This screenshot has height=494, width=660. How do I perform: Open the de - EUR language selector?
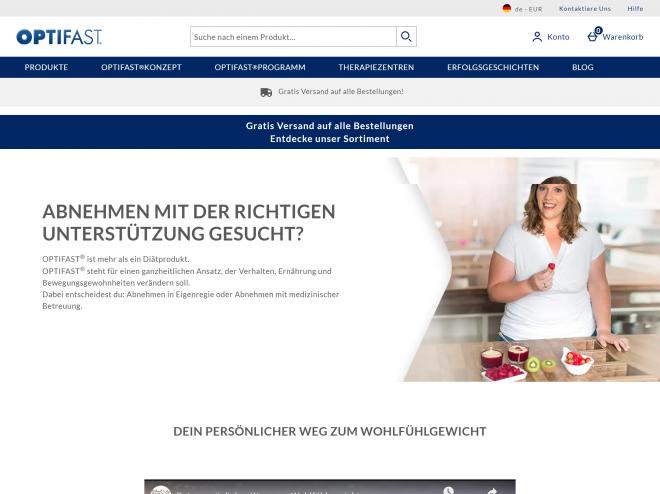tap(522, 8)
